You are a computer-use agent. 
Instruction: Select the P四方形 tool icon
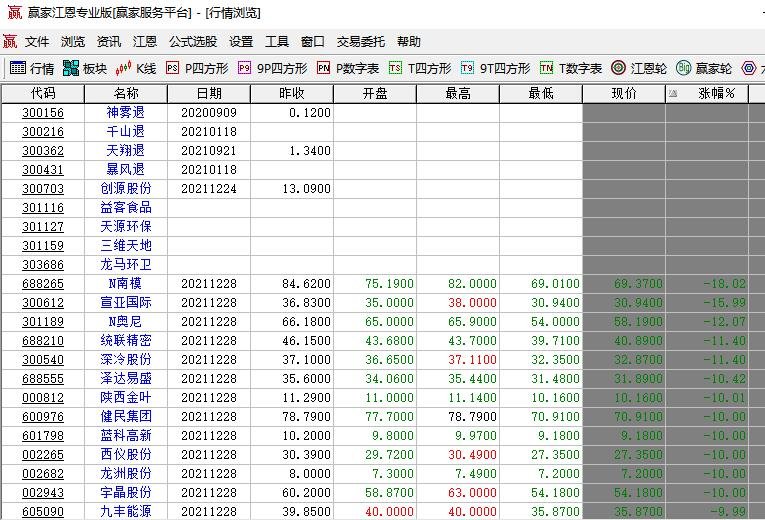(172, 68)
